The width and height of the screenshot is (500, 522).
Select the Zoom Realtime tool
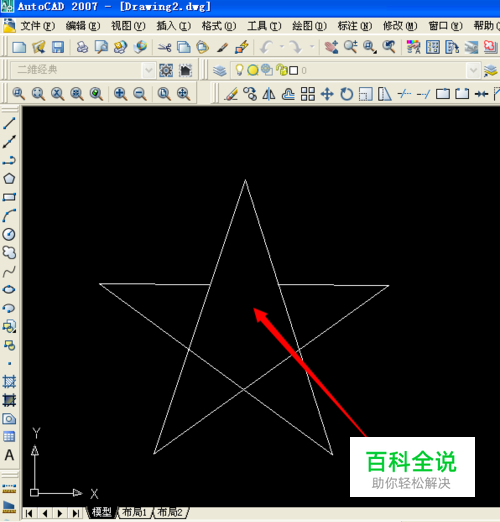click(x=351, y=47)
